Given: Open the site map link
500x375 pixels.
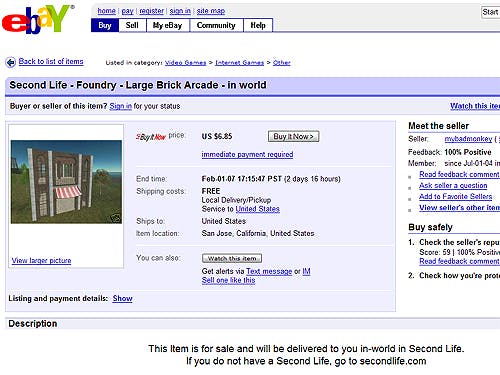Looking at the screenshot, I should click(211, 11).
